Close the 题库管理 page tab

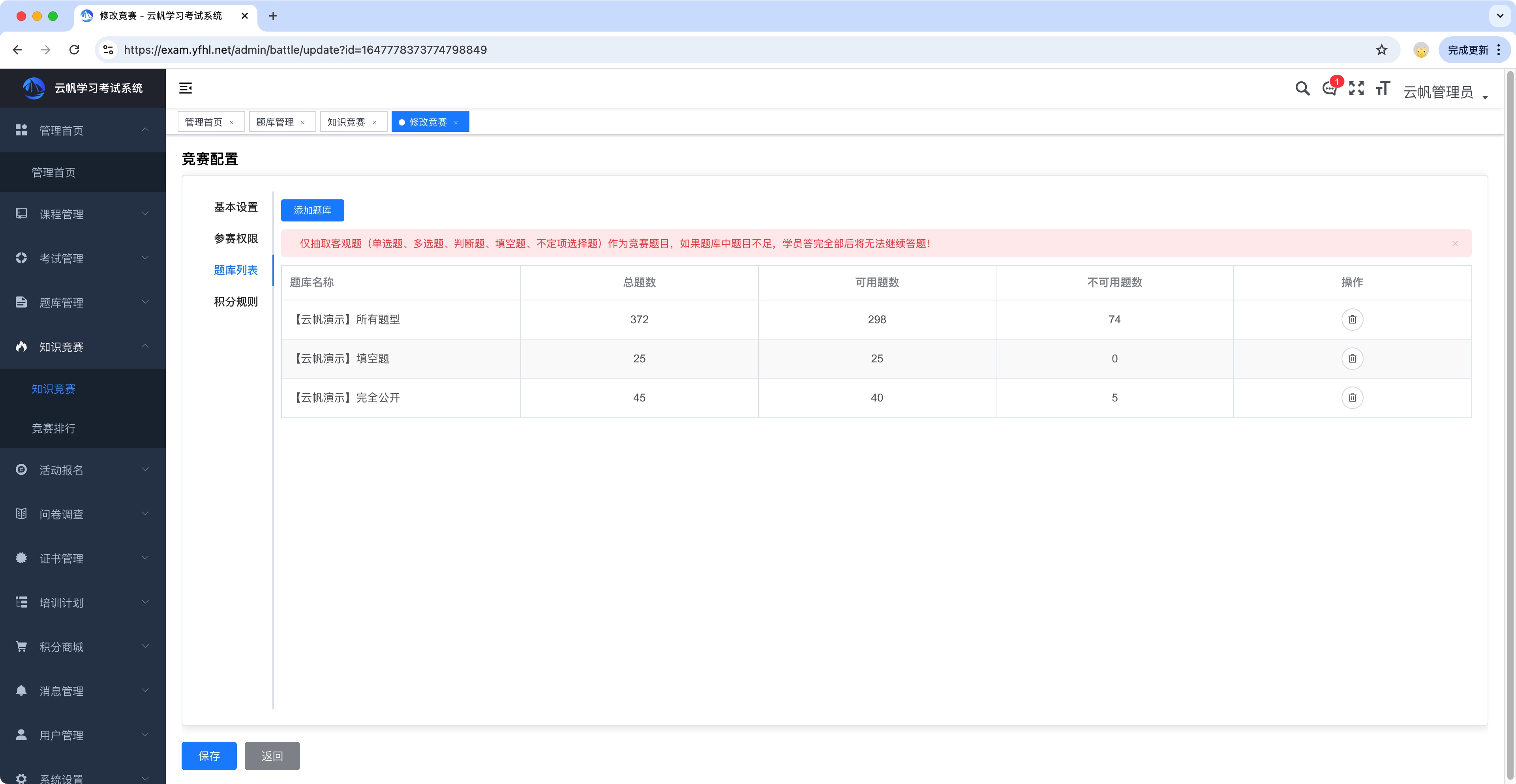[x=302, y=122]
